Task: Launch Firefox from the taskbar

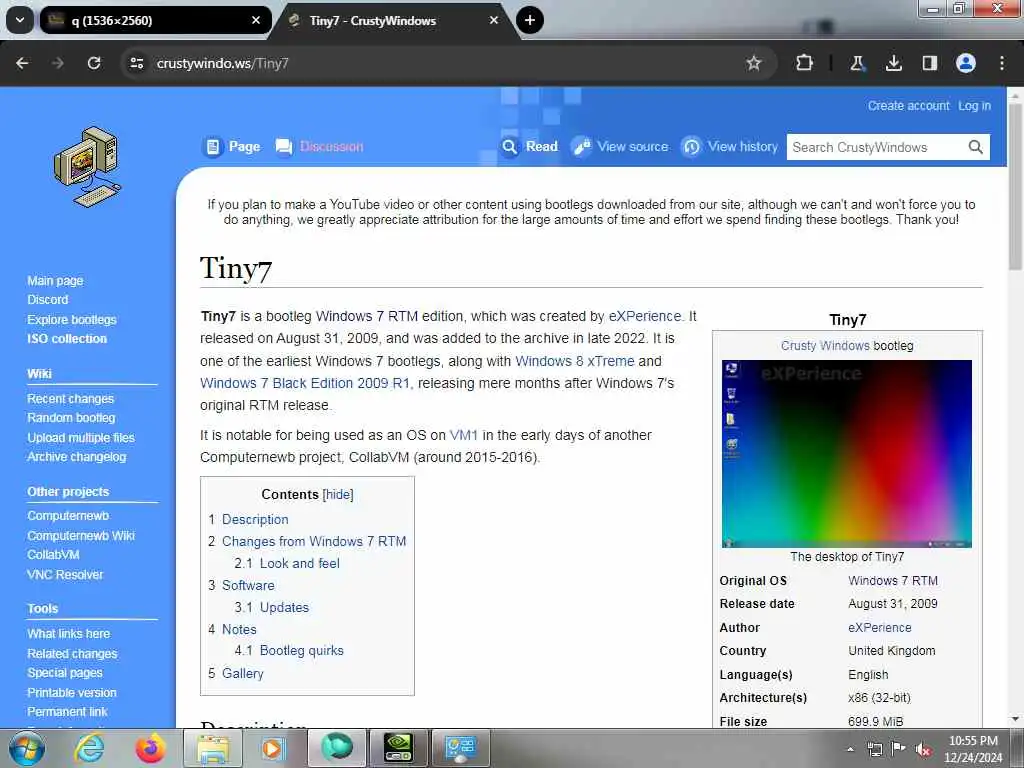Action: click(150, 748)
